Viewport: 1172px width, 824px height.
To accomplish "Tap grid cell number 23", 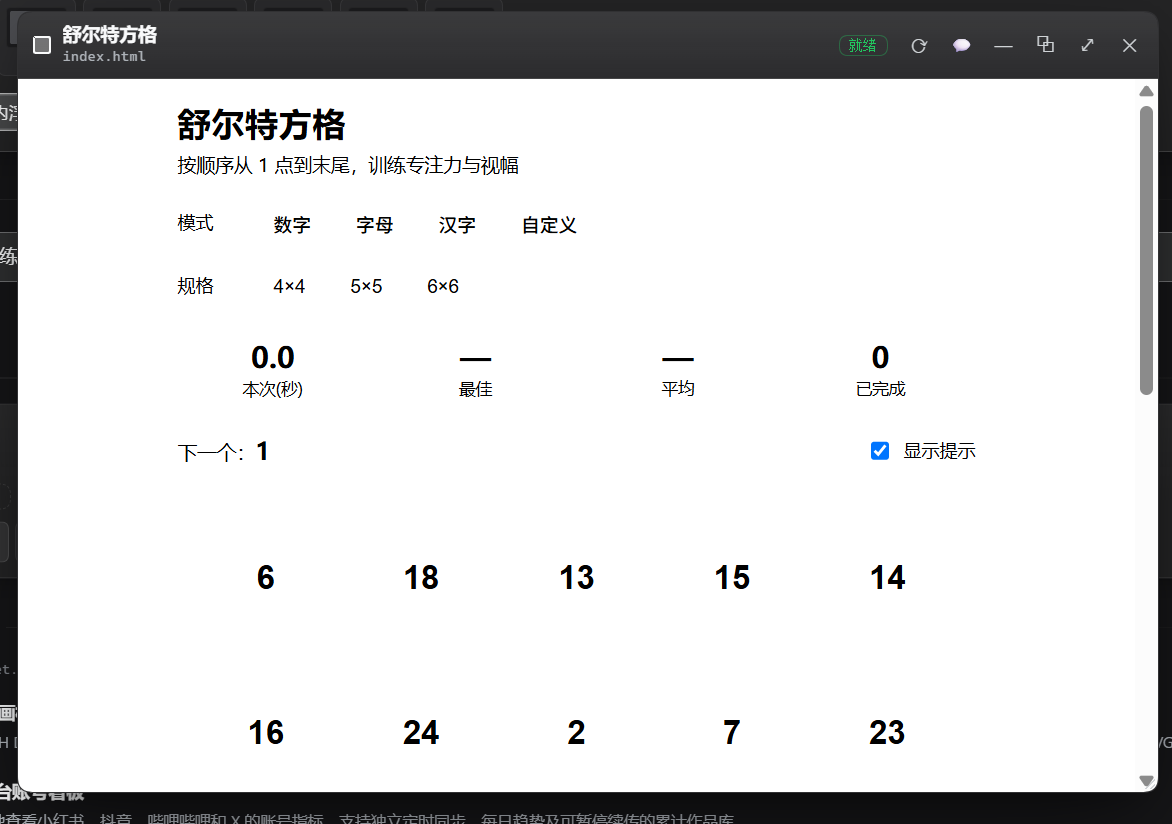I will coord(887,732).
